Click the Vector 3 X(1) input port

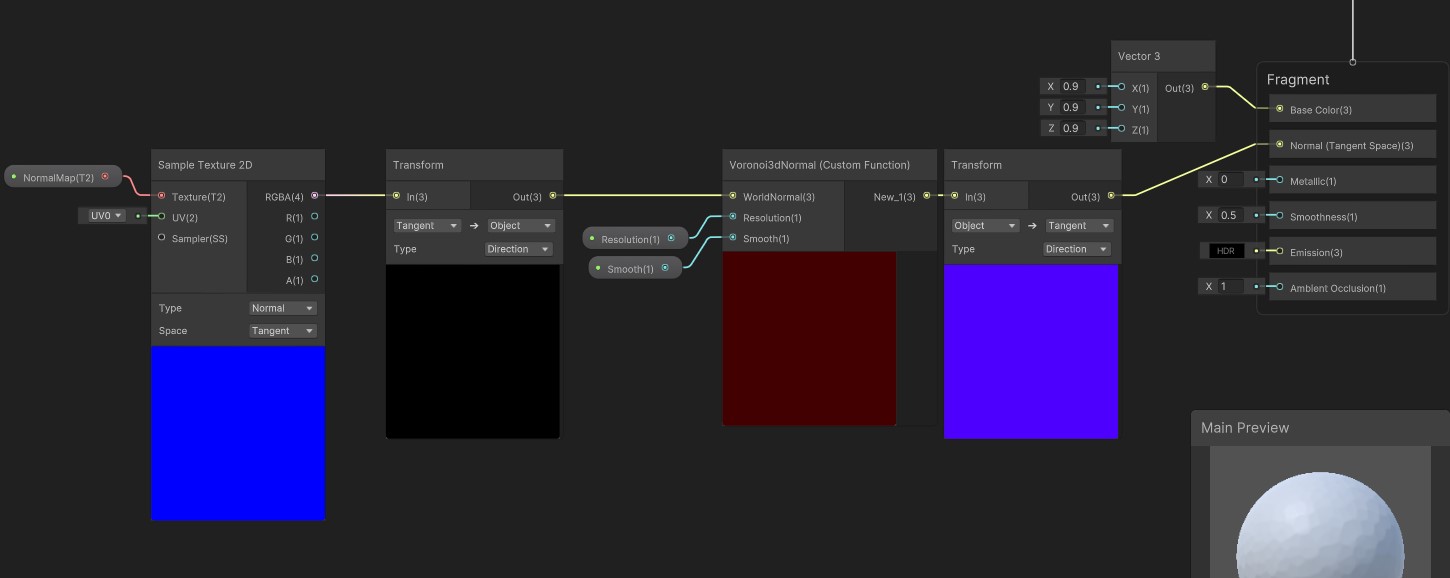[x=1122, y=87]
